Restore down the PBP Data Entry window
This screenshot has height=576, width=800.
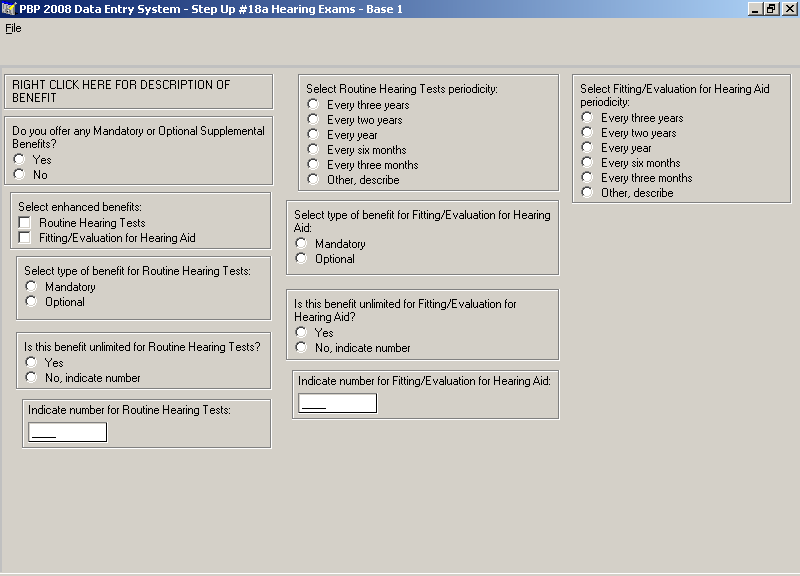(771, 9)
